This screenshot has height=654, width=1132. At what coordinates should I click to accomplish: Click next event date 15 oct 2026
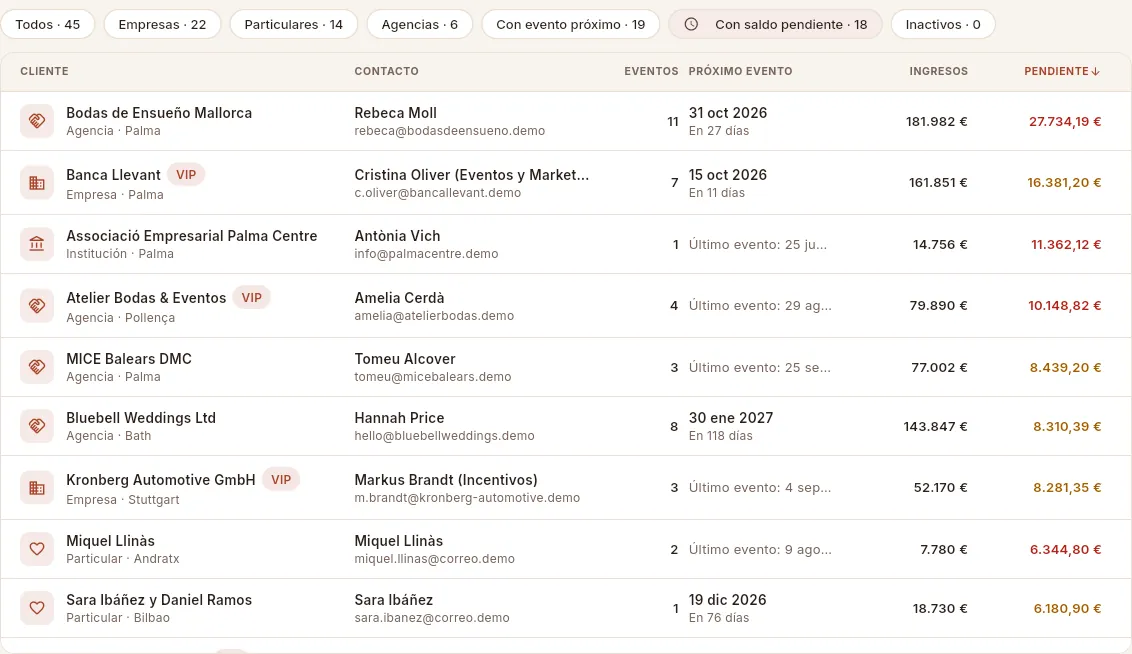tap(728, 175)
